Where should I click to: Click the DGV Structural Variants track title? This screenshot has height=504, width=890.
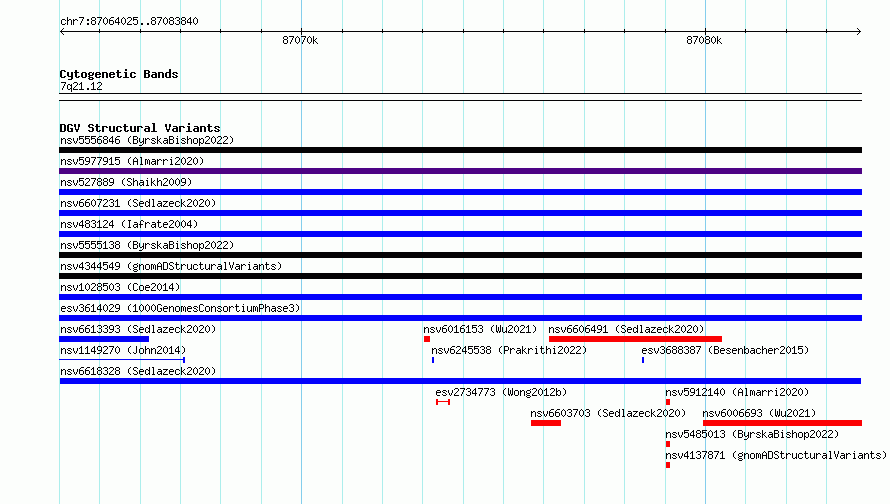point(140,128)
